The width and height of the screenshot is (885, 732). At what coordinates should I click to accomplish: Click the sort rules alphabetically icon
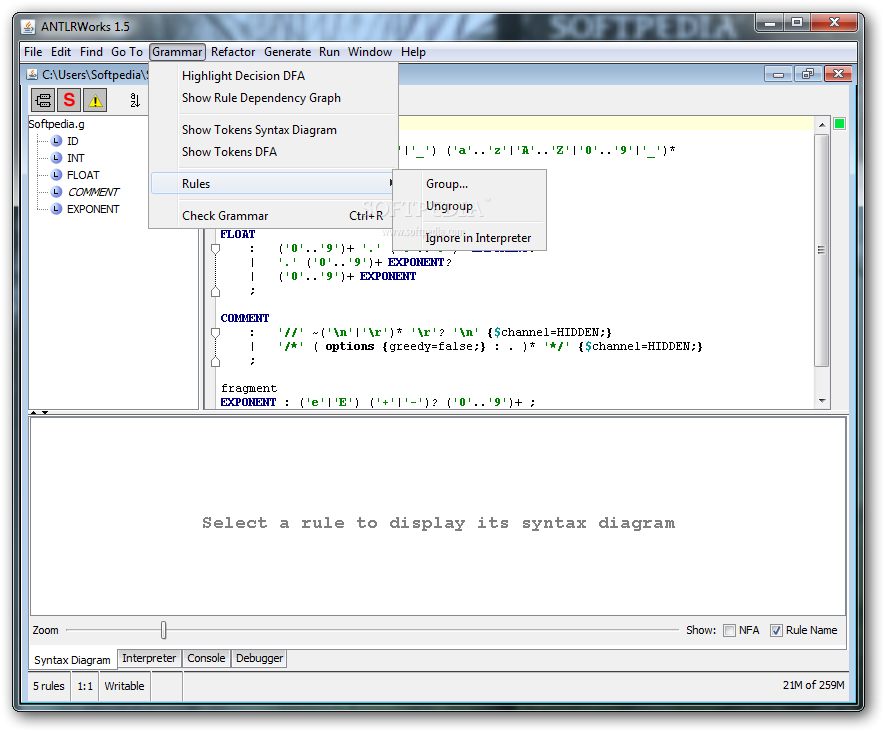(135, 100)
